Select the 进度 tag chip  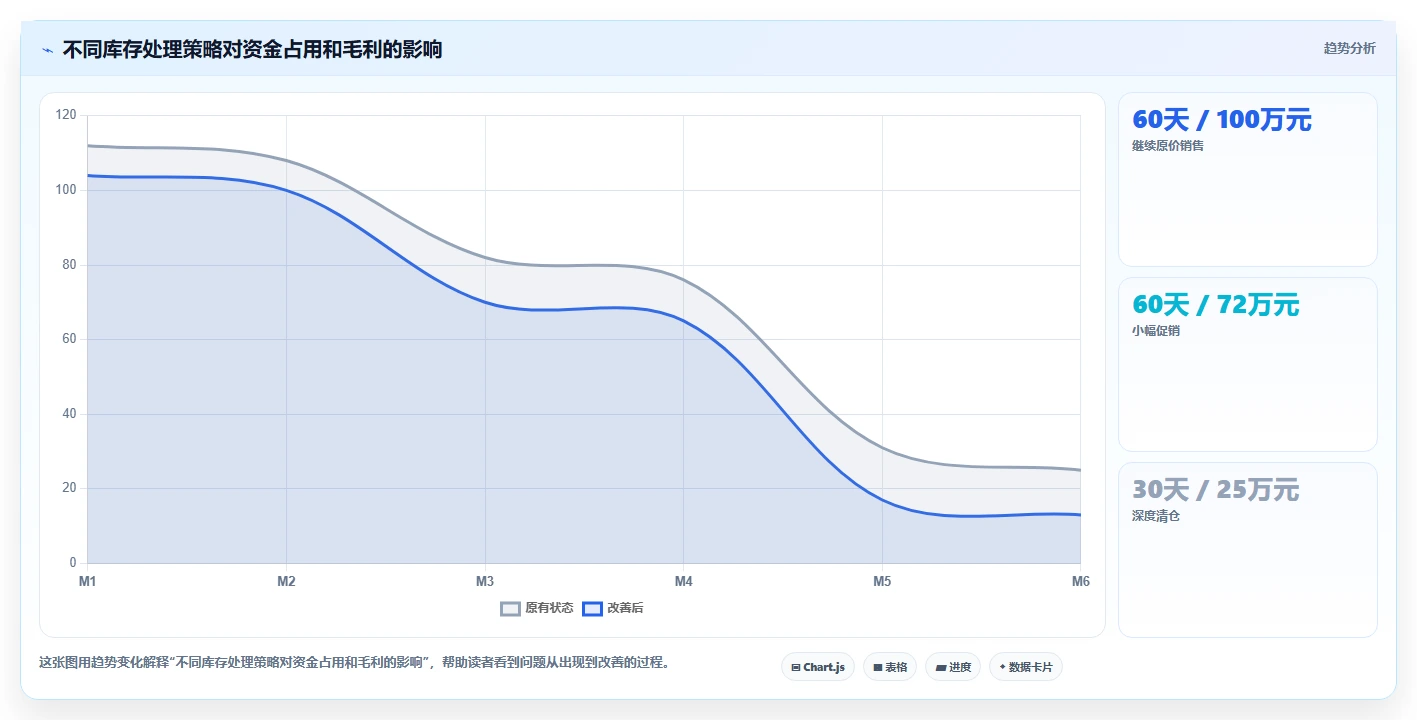click(952, 667)
